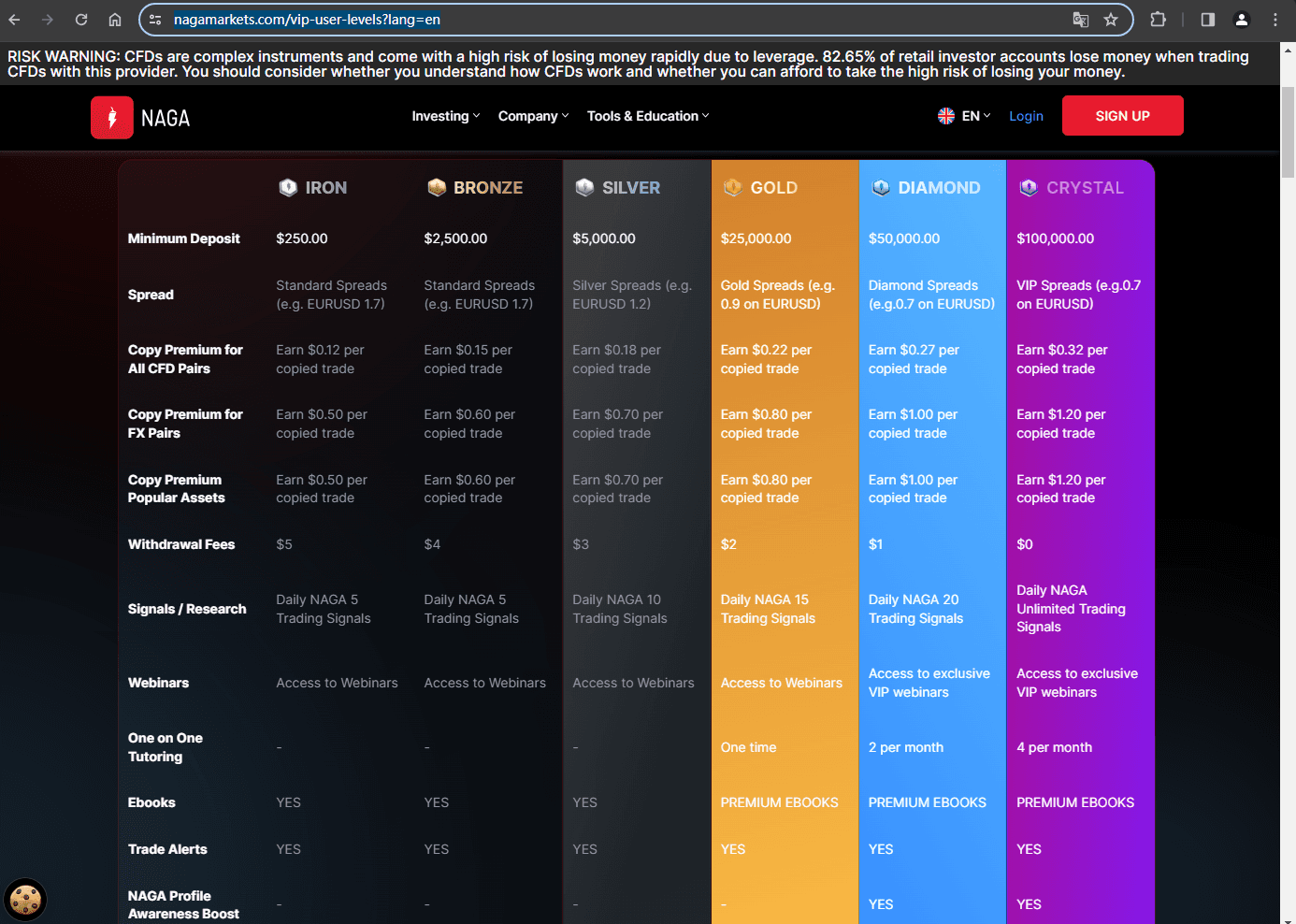1296x924 pixels.
Task: Click the Gold Spreads 0.9 on EURUSD cell
Action: [x=778, y=295]
